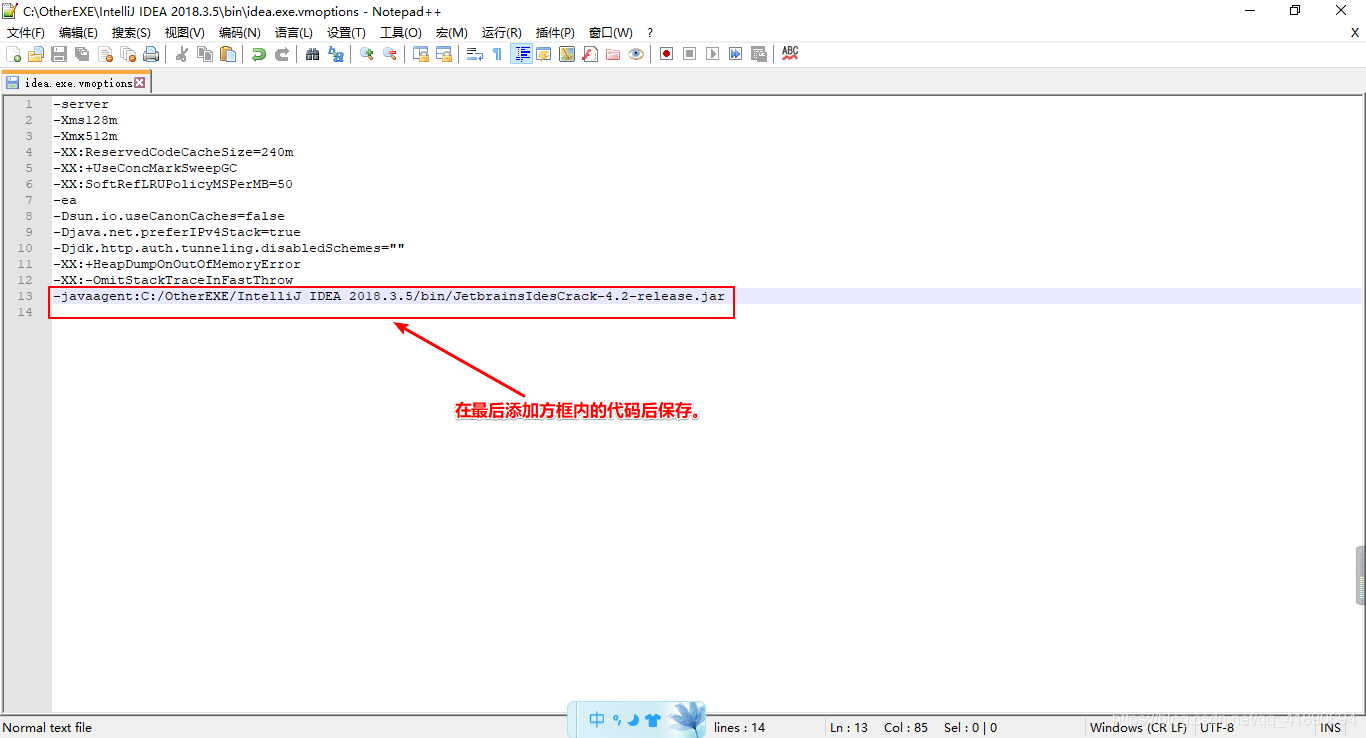The height and width of the screenshot is (738, 1366).
Task: Open the 搜索(S) menu
Action: click(131, 33)
